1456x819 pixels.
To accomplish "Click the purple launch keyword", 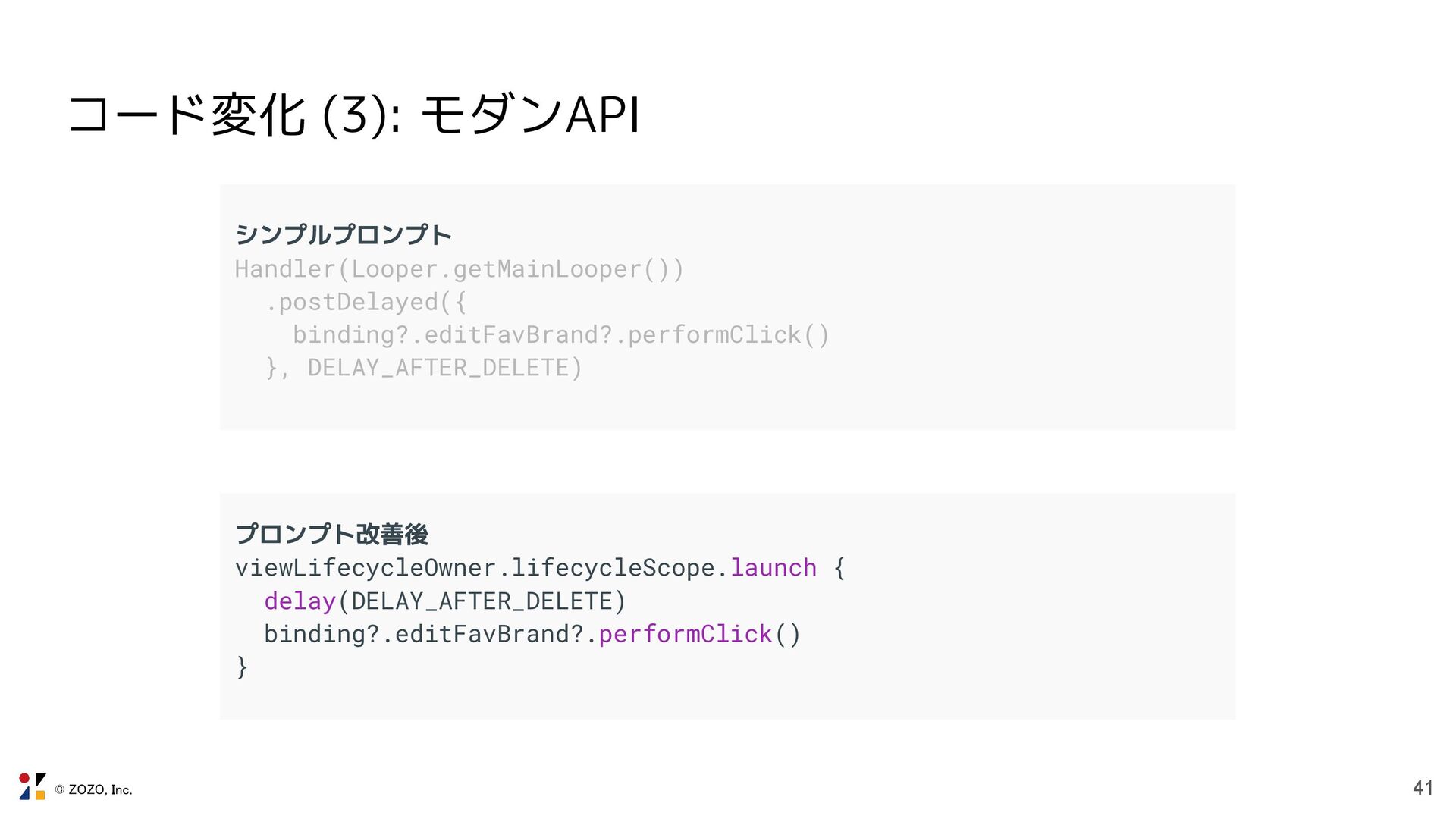I will [x=773, y=568].
